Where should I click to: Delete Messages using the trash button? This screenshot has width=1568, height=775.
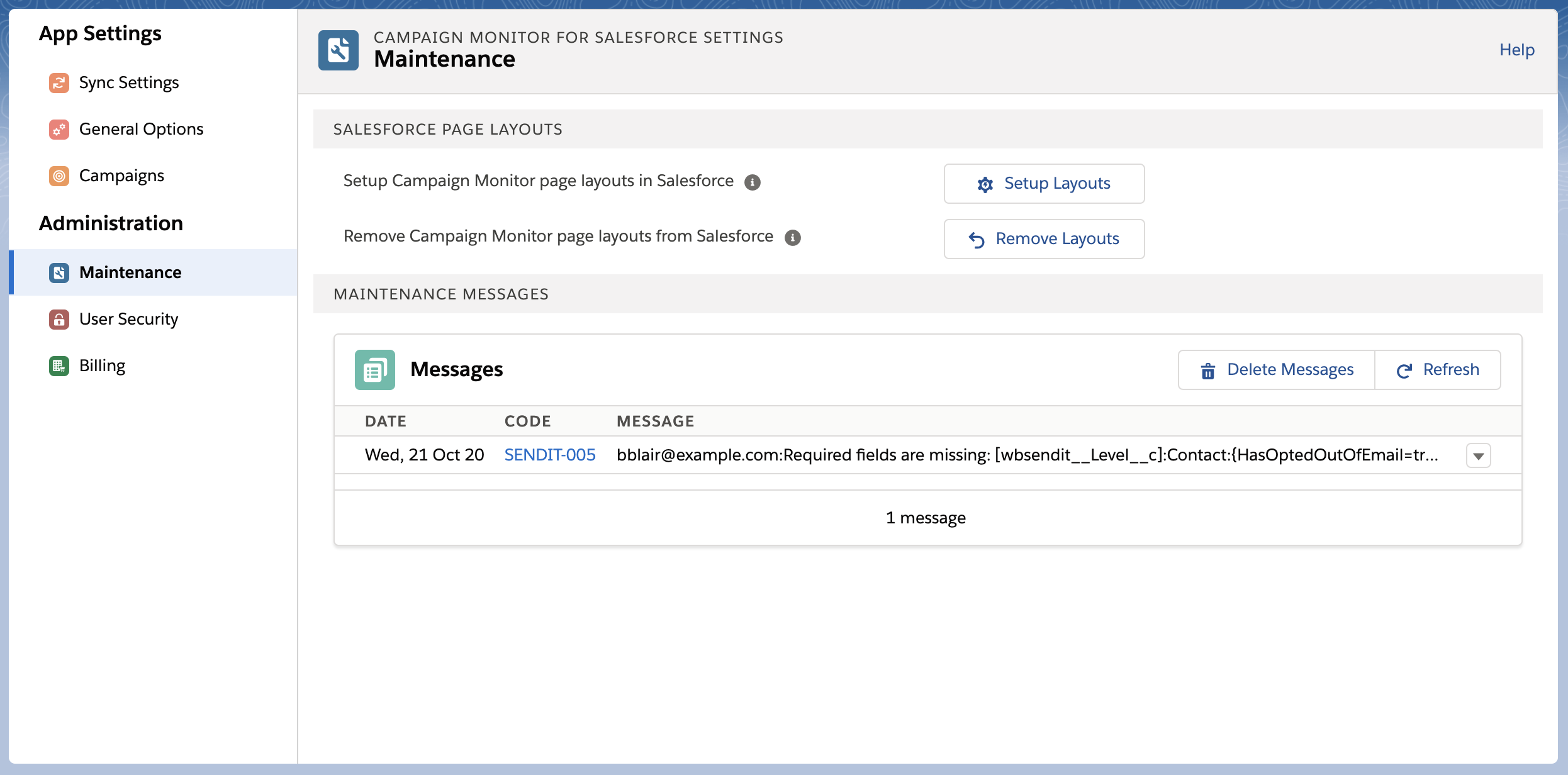[1277, 370]
